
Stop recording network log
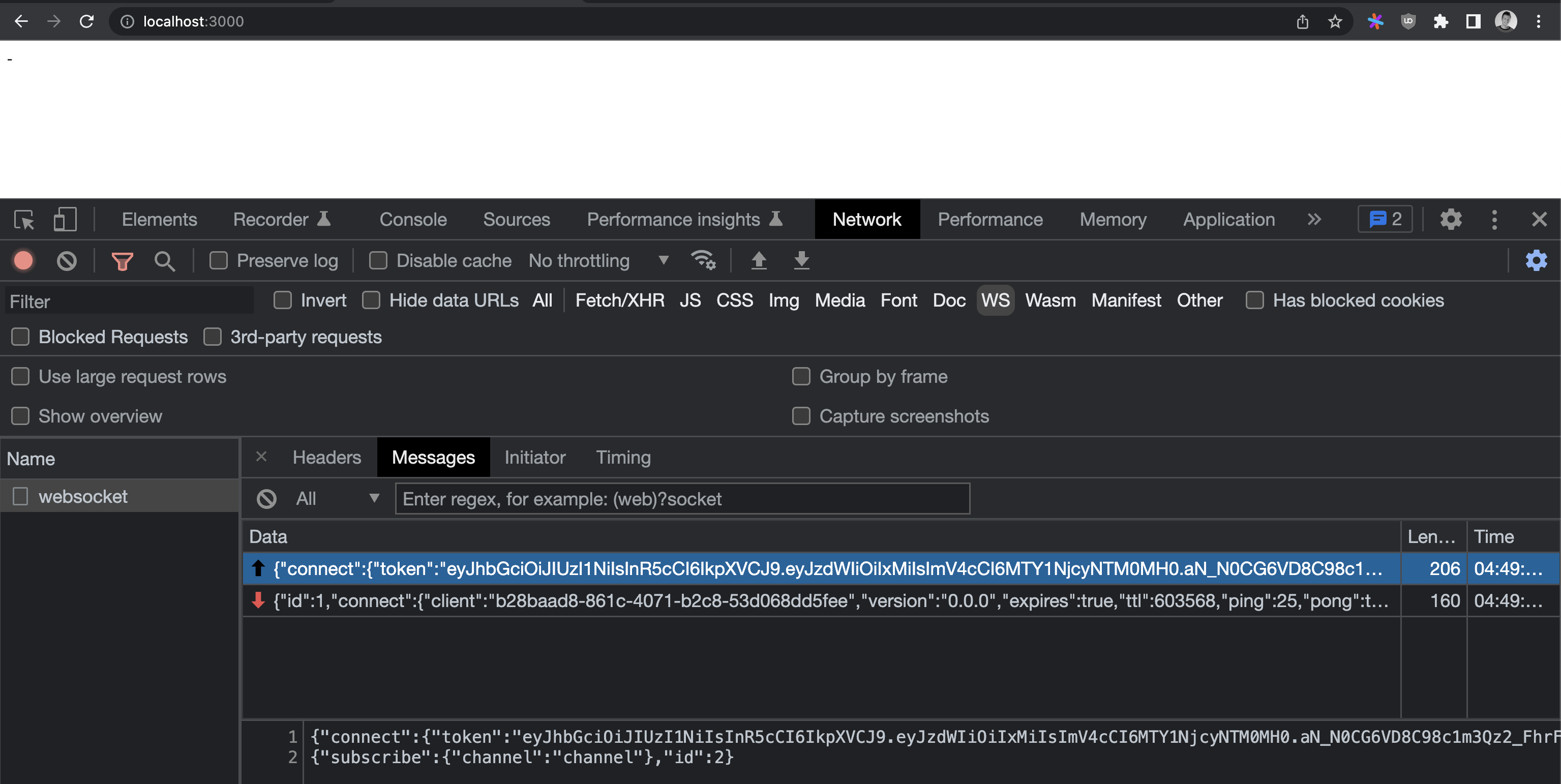pos(23,260)
